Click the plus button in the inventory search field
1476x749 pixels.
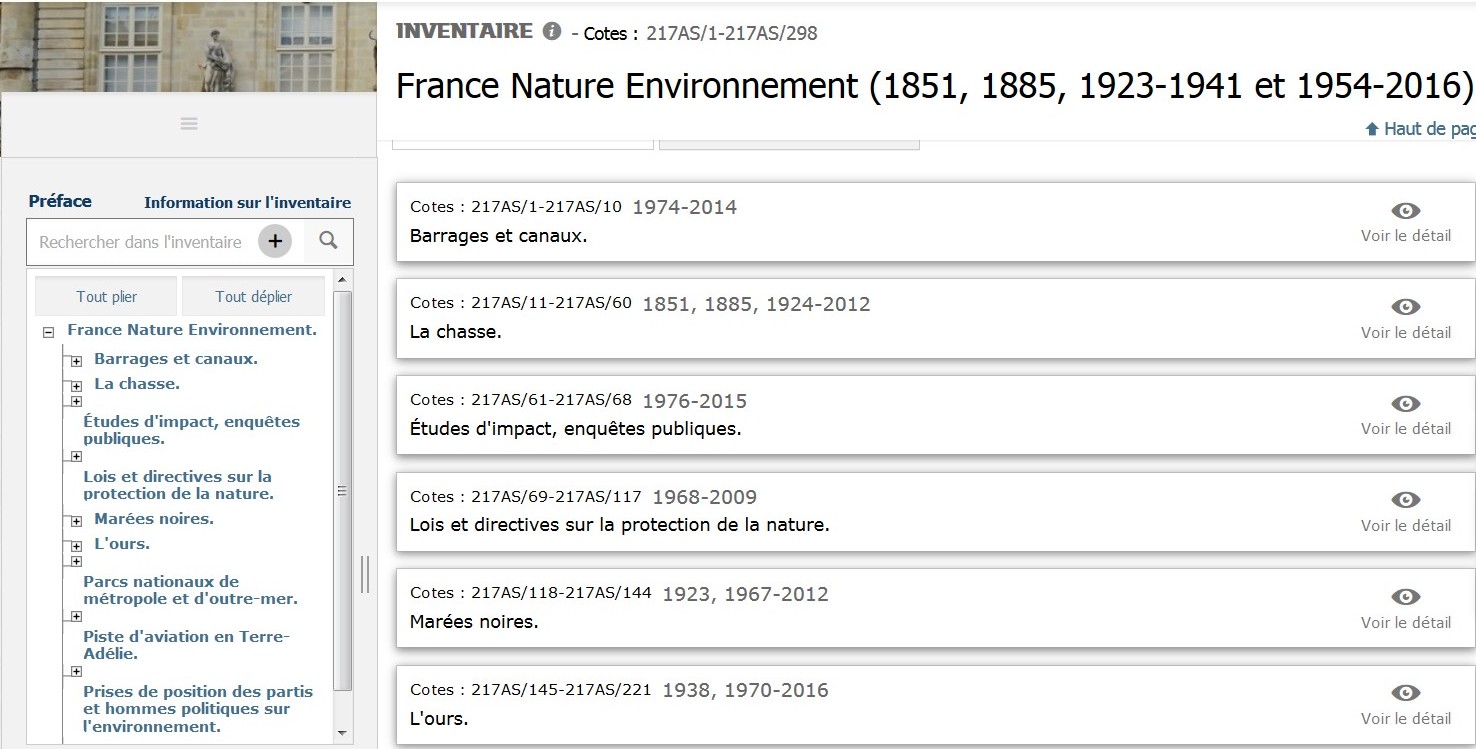point(275,241)
